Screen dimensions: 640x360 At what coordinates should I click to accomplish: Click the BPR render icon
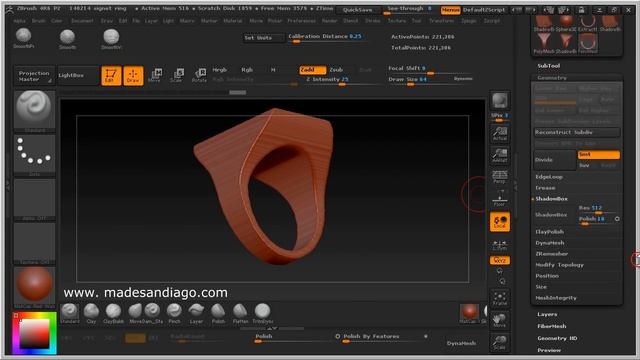point(500,100)
